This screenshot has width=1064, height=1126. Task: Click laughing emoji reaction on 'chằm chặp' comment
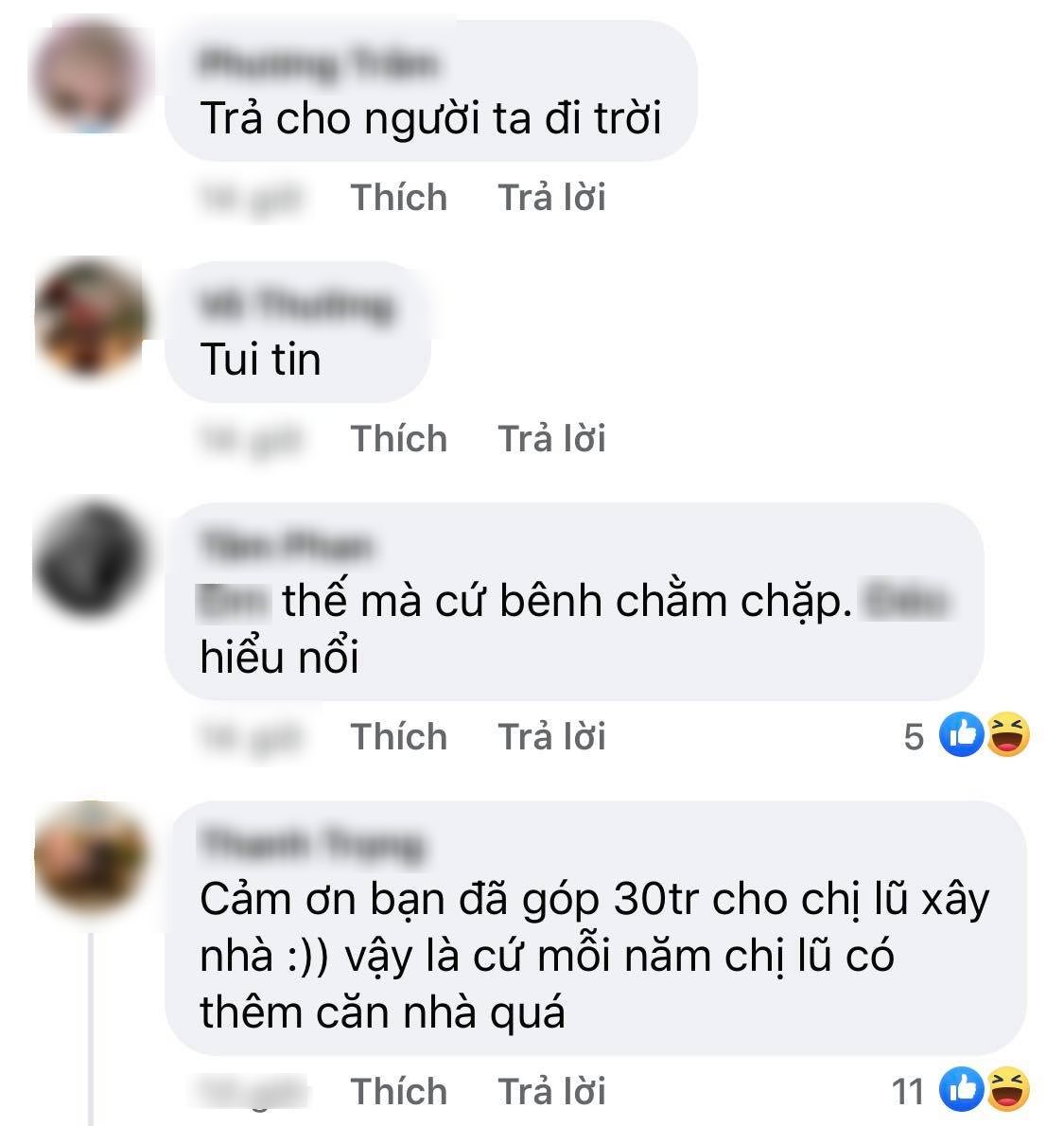point(1008,734)
